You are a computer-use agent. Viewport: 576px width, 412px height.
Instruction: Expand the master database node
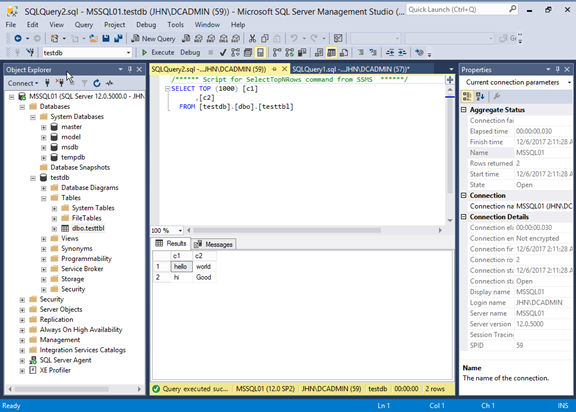coord(44,127)
